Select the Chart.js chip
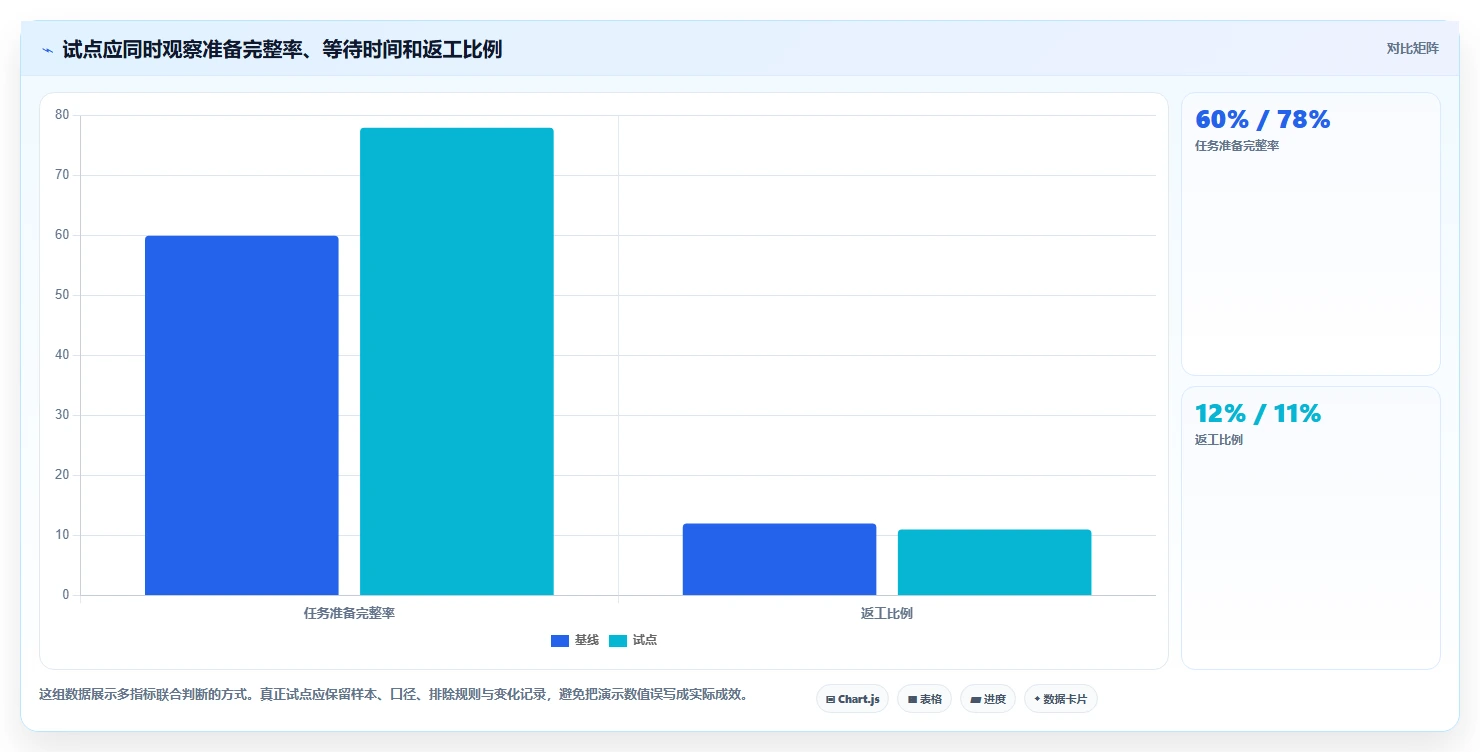The height and width of the screenshot is (752, 1480). point(852,699)
